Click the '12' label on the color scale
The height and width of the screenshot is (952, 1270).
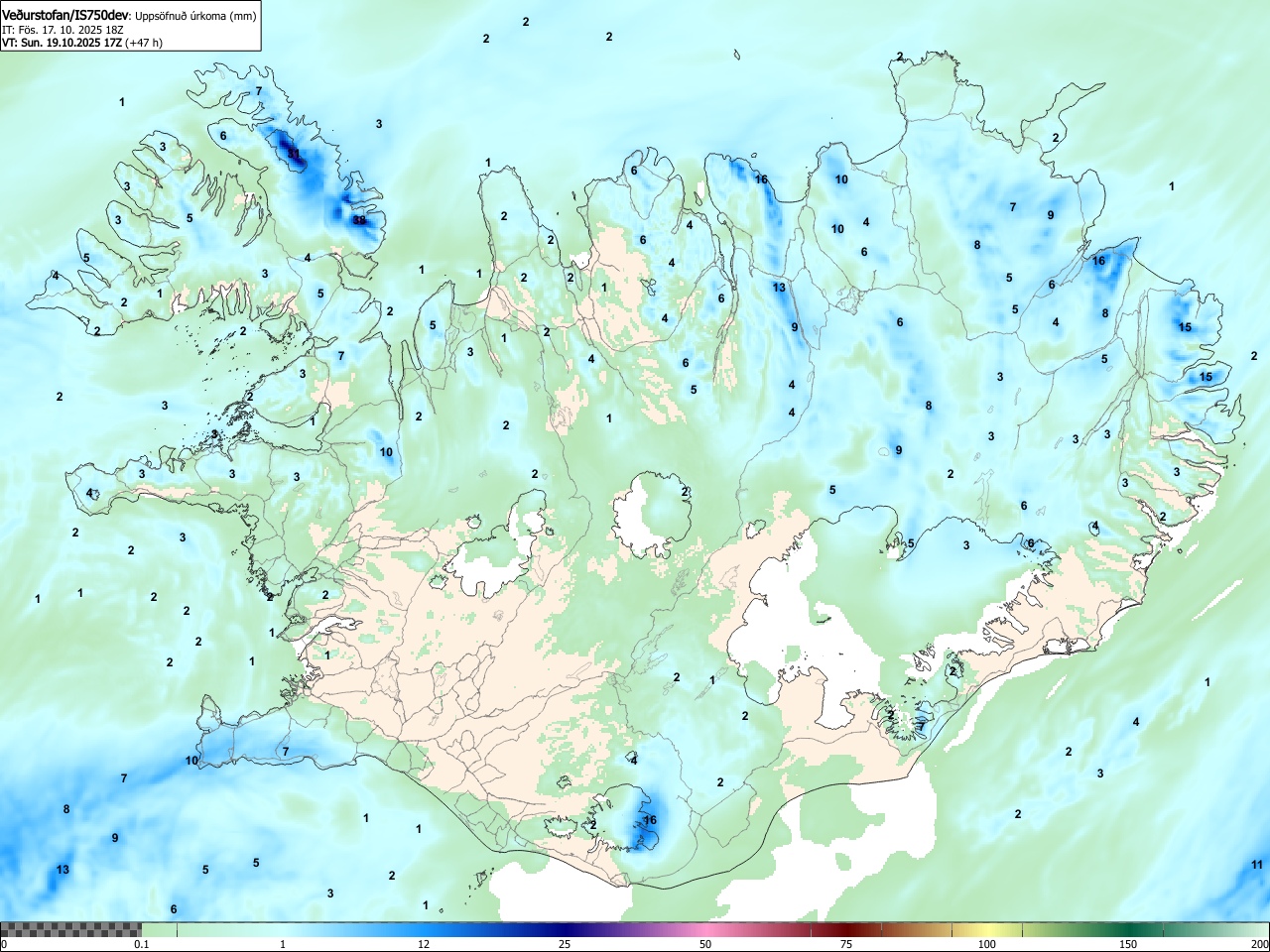click(424, 944)
